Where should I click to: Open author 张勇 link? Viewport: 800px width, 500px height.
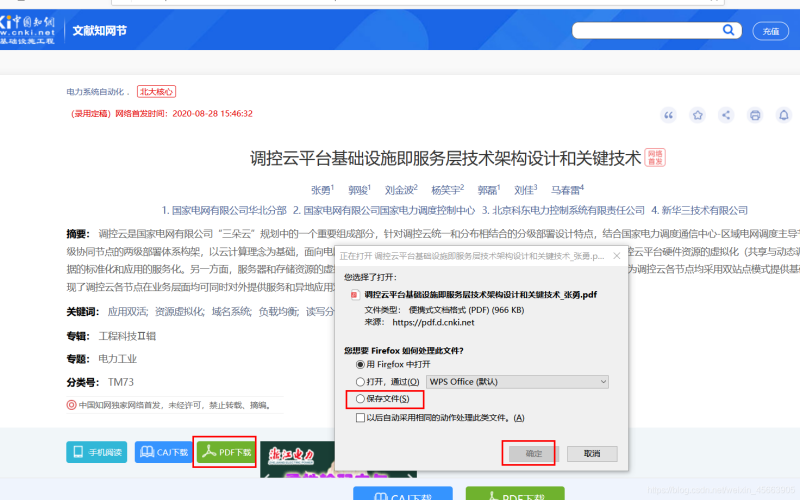click(x=321, y=190)
